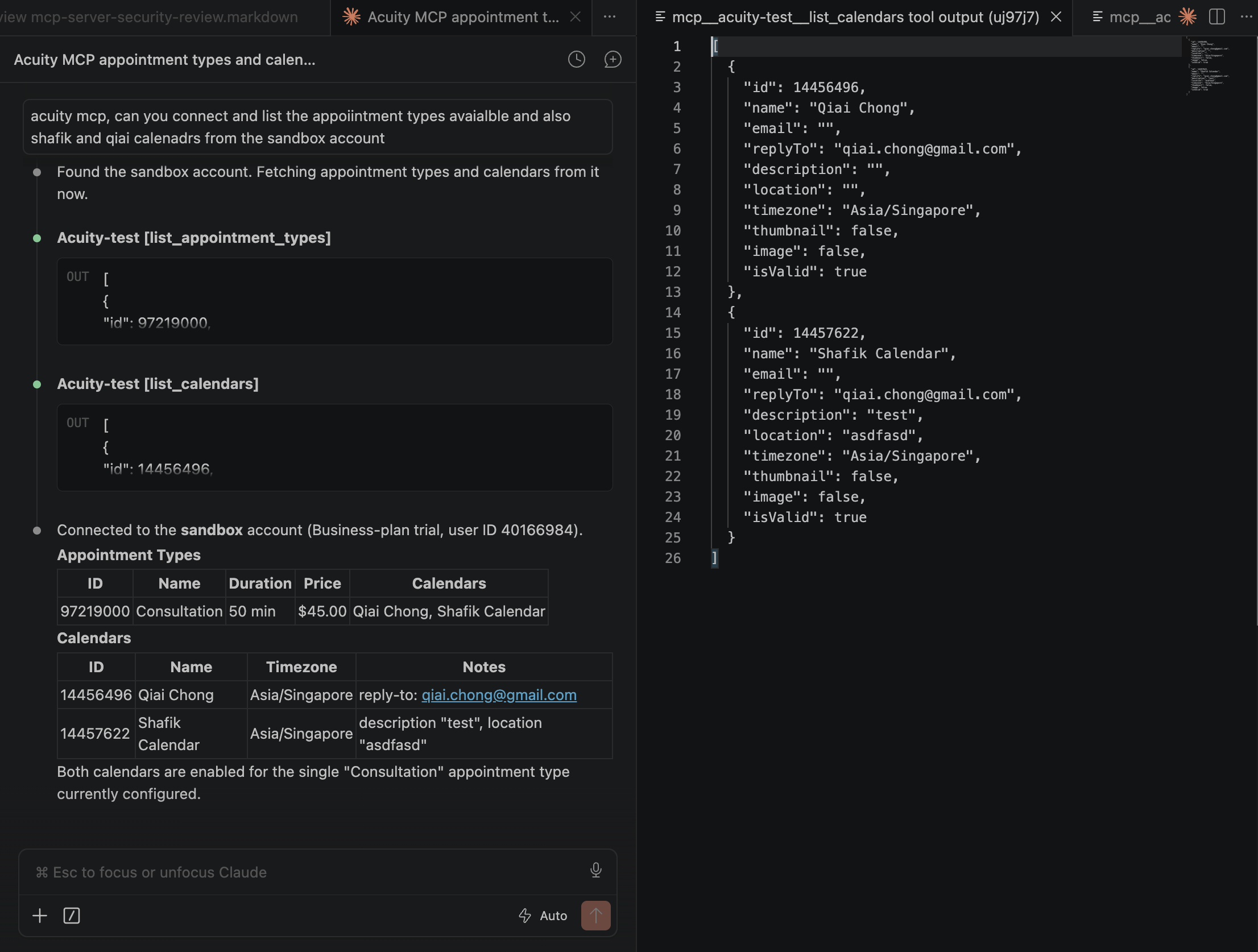Open left editor group more actions menu
Viewport: 1258px width, 952px height.
click(610, 17)
